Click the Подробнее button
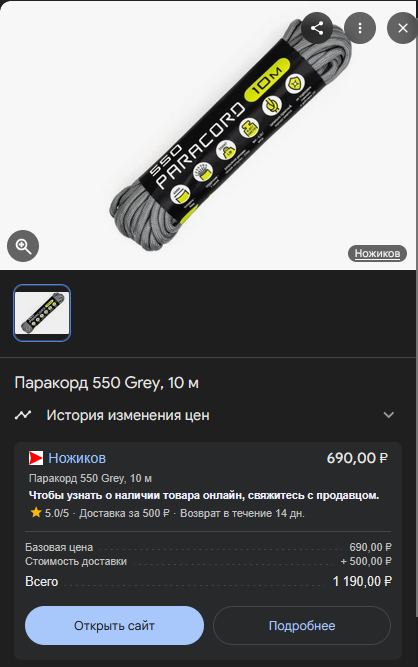 click(x=302, y=625)
